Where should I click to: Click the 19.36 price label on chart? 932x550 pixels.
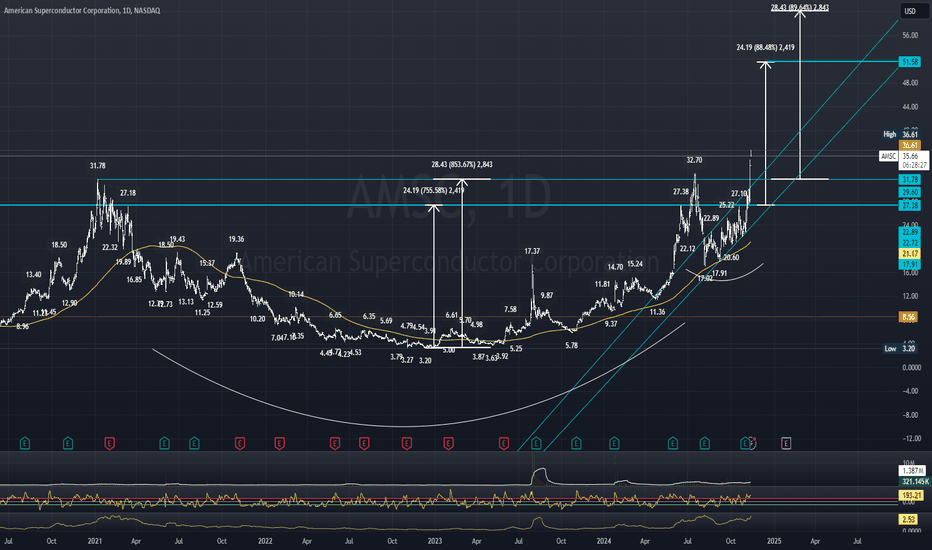pyautogui.click(x=236, y=239)
